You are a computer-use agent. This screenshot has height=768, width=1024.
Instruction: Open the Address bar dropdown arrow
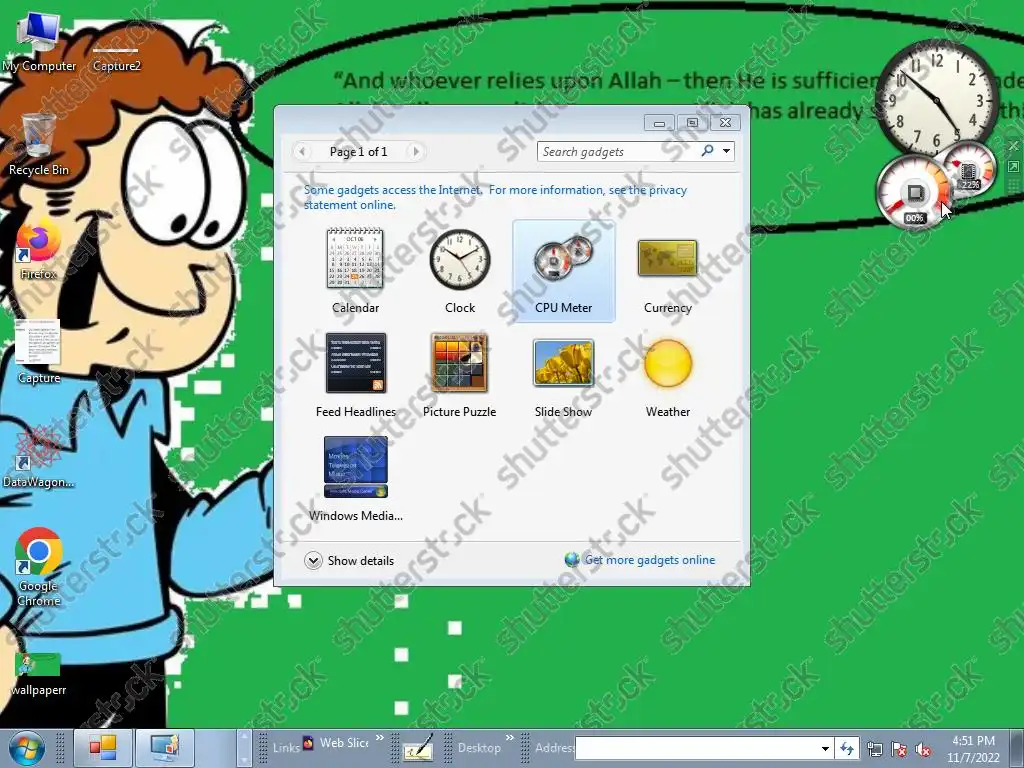click(825, 748)
